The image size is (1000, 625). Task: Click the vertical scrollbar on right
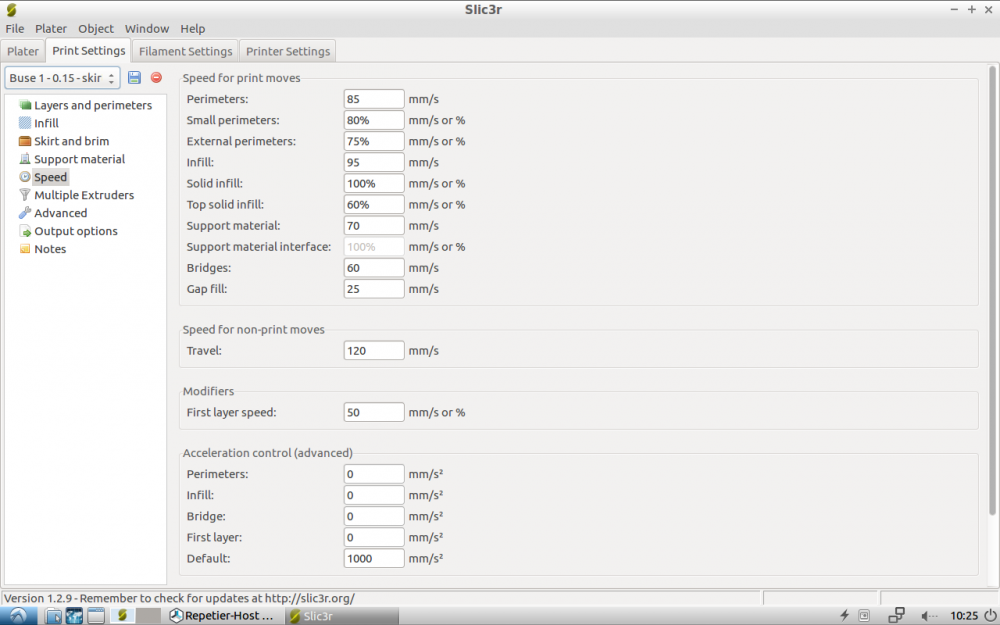992,290
